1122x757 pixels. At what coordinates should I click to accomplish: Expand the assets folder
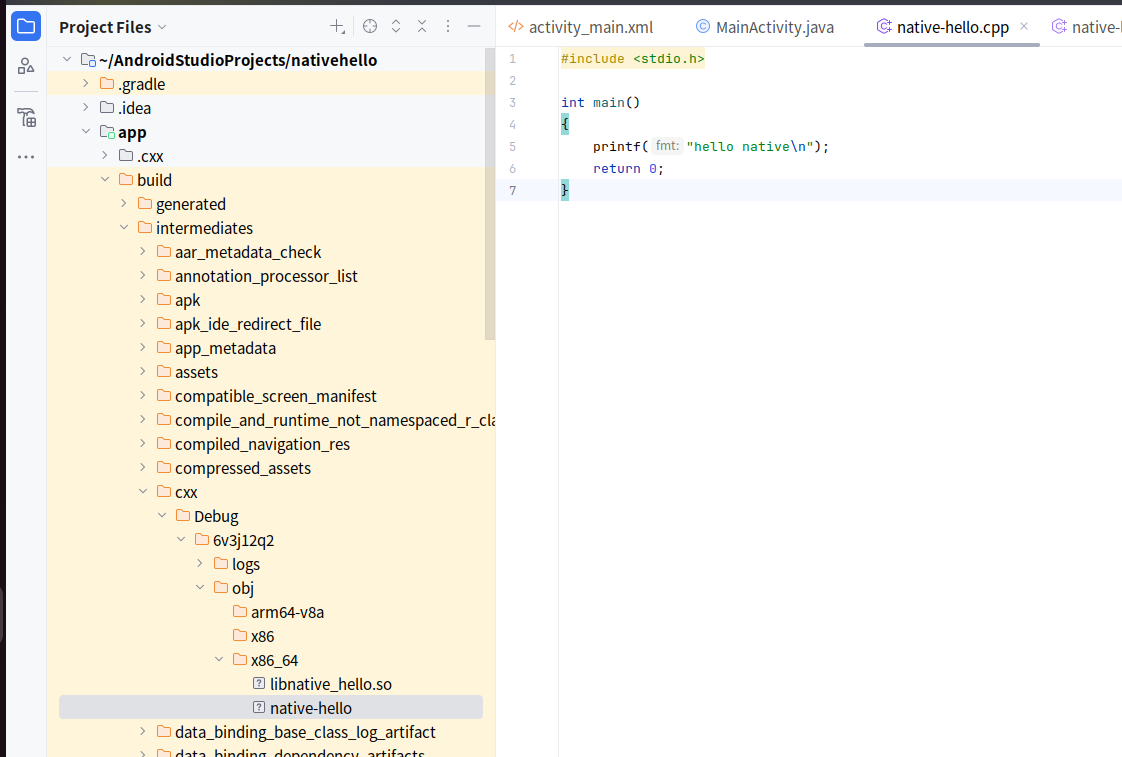pyautogui.click(x=143, y=371)
